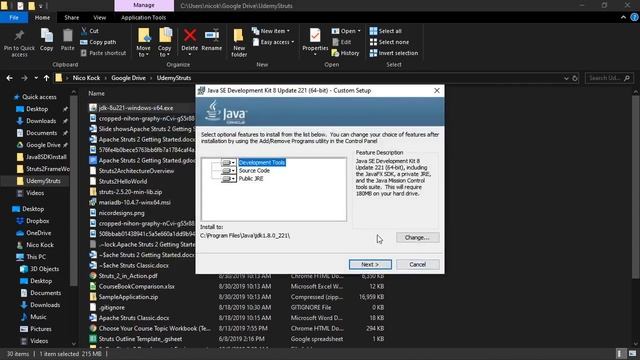640x360 pixels.
Task: Select the Cut command
Action: 89,31
